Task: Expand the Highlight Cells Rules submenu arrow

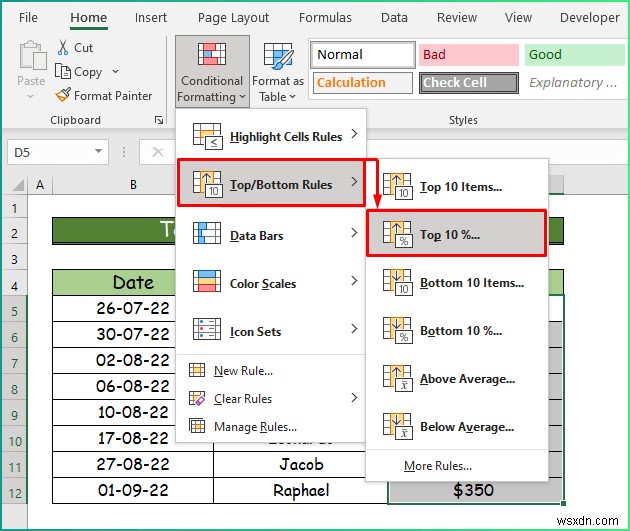Action: pos(354,133)
